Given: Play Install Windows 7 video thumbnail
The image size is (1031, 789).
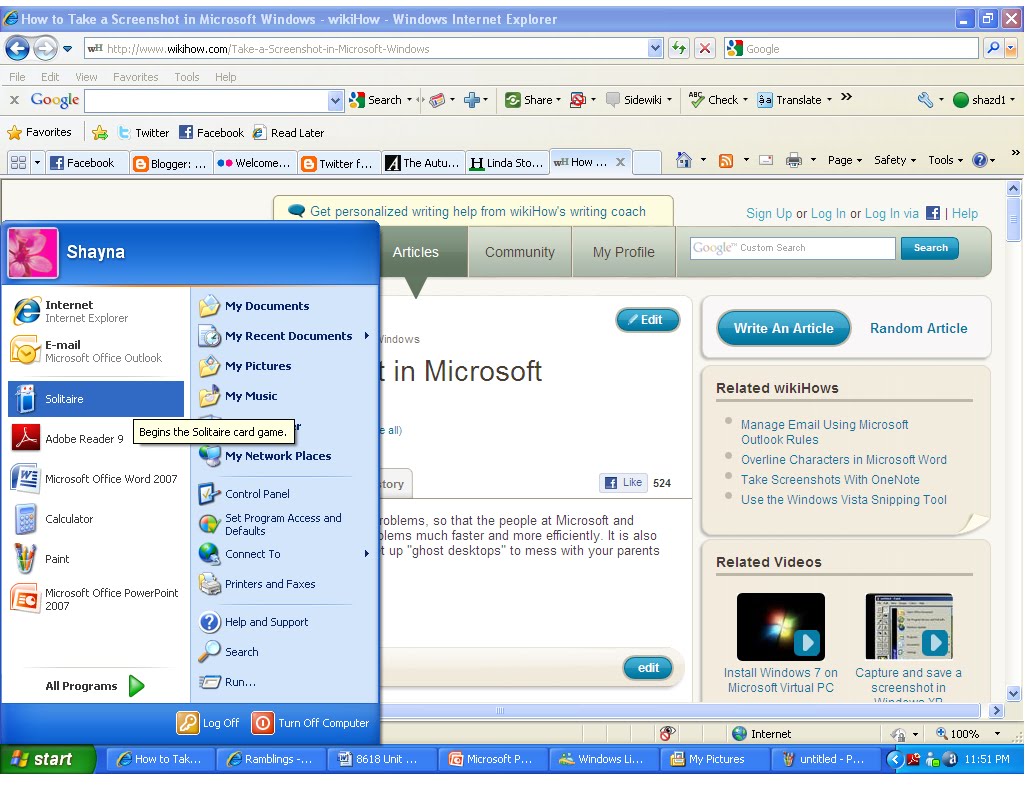Looking at the screenshot, I should point(780,627).
